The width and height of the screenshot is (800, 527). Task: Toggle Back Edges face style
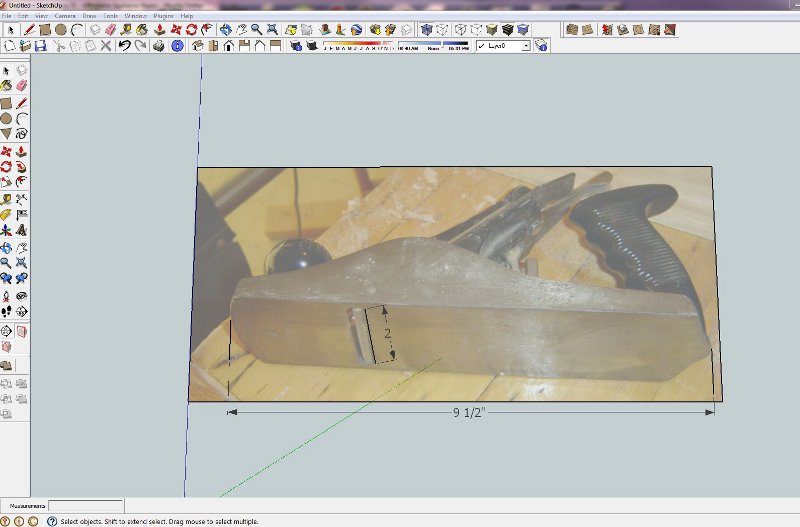point(442,30)
